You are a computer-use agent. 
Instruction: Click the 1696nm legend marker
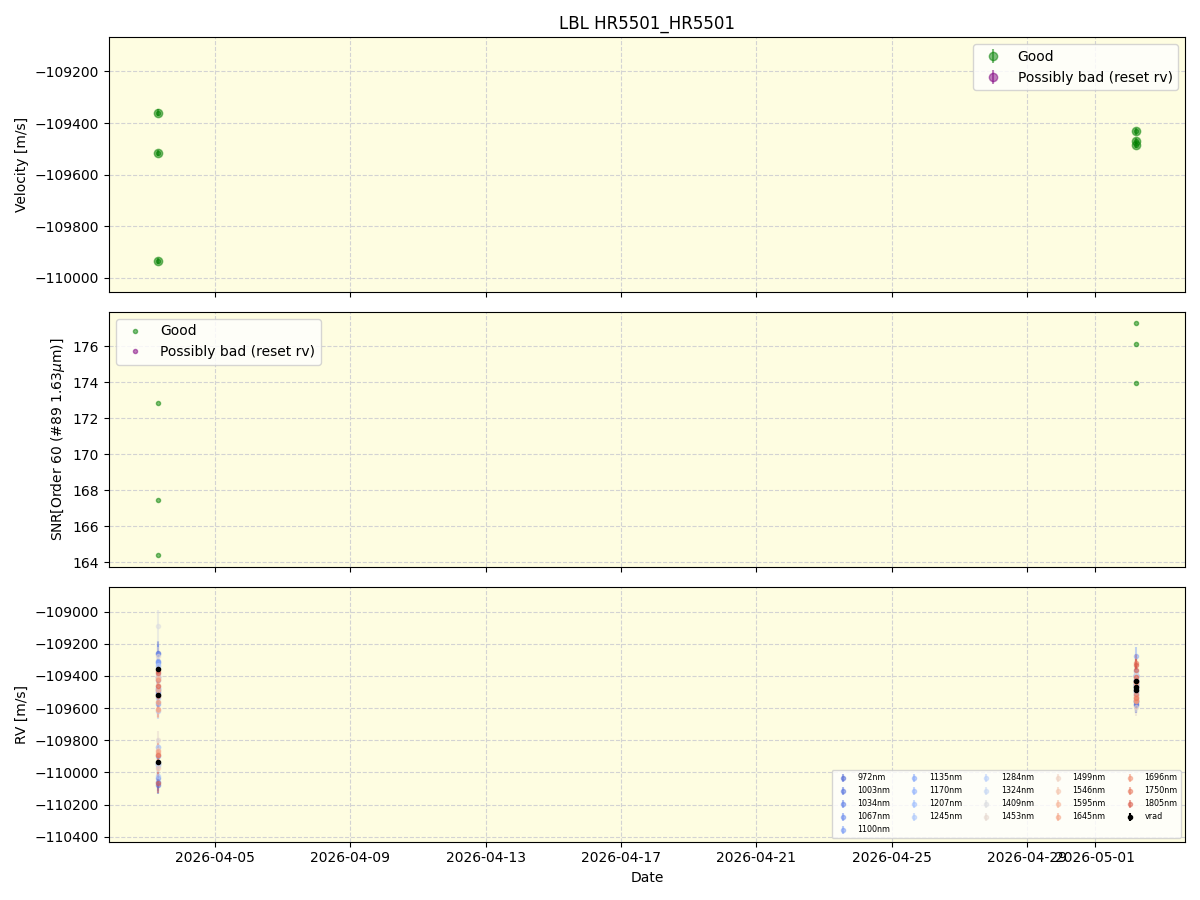1130,778
